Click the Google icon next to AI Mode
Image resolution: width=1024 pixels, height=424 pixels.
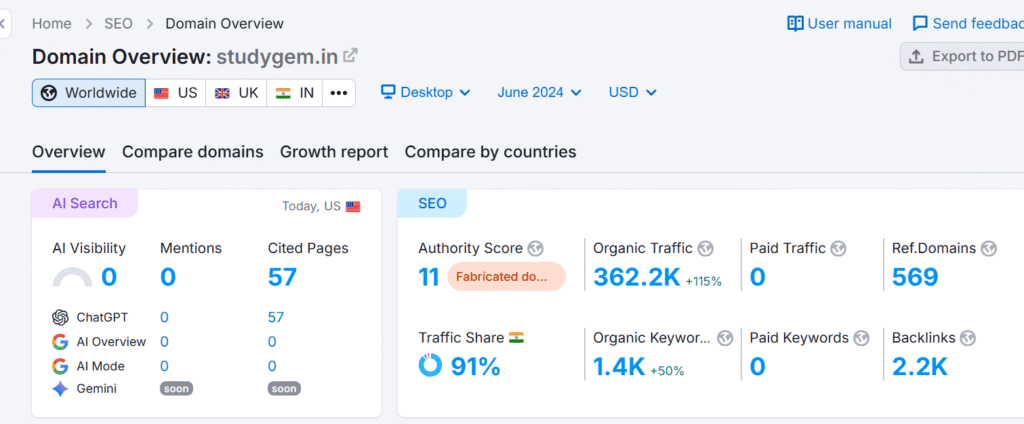(x=60, y=366)
